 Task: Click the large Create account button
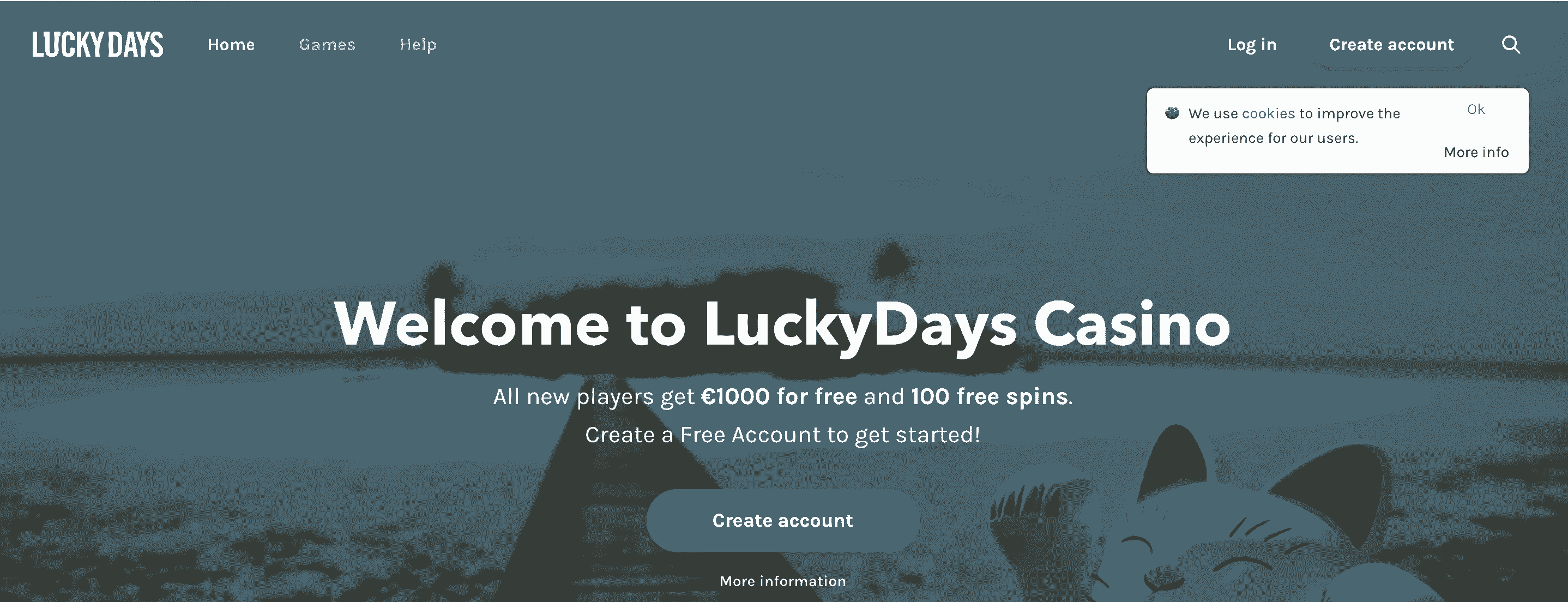783,520
